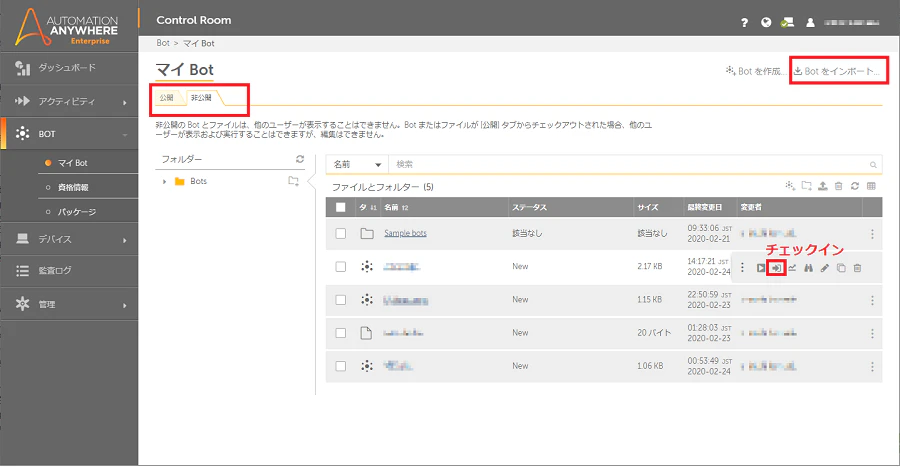Check the 20 バイト file row checkbox
The height and width of the screenshot is (467, 900).
pos(340,333)
